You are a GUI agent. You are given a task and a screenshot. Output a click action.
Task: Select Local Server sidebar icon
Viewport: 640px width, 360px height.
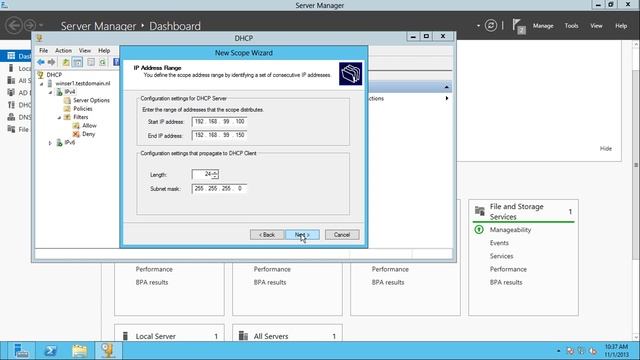(11, 68)
